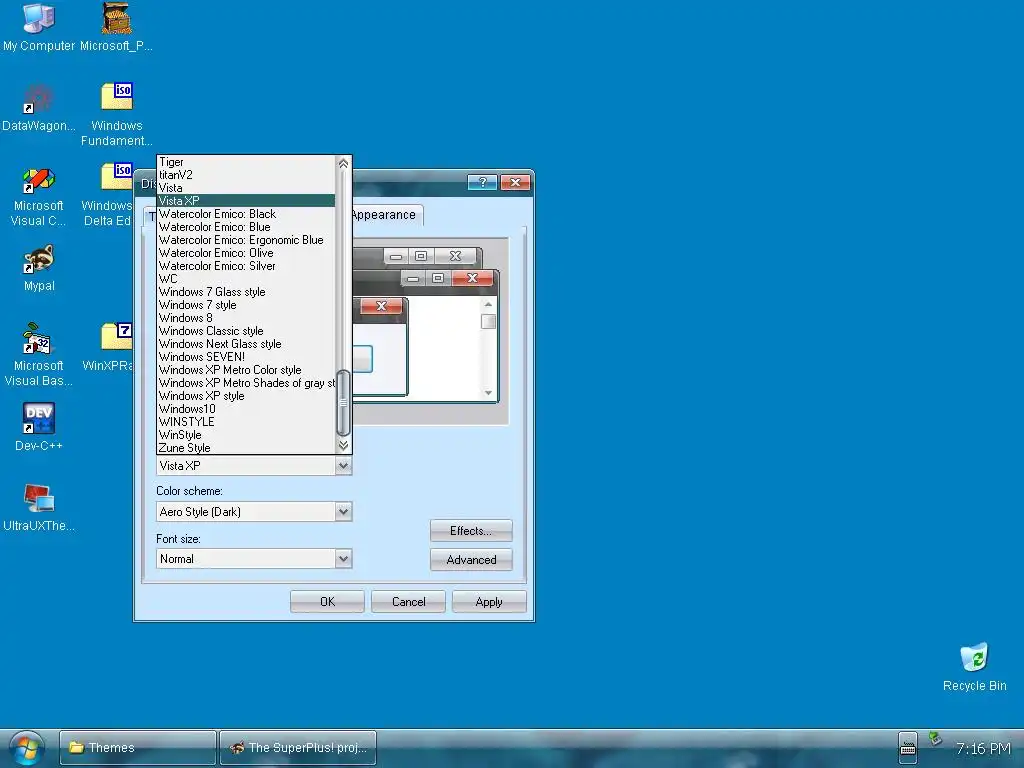Select WC in the style list
Screen dimensions: 1024x768
coord(246,279)
